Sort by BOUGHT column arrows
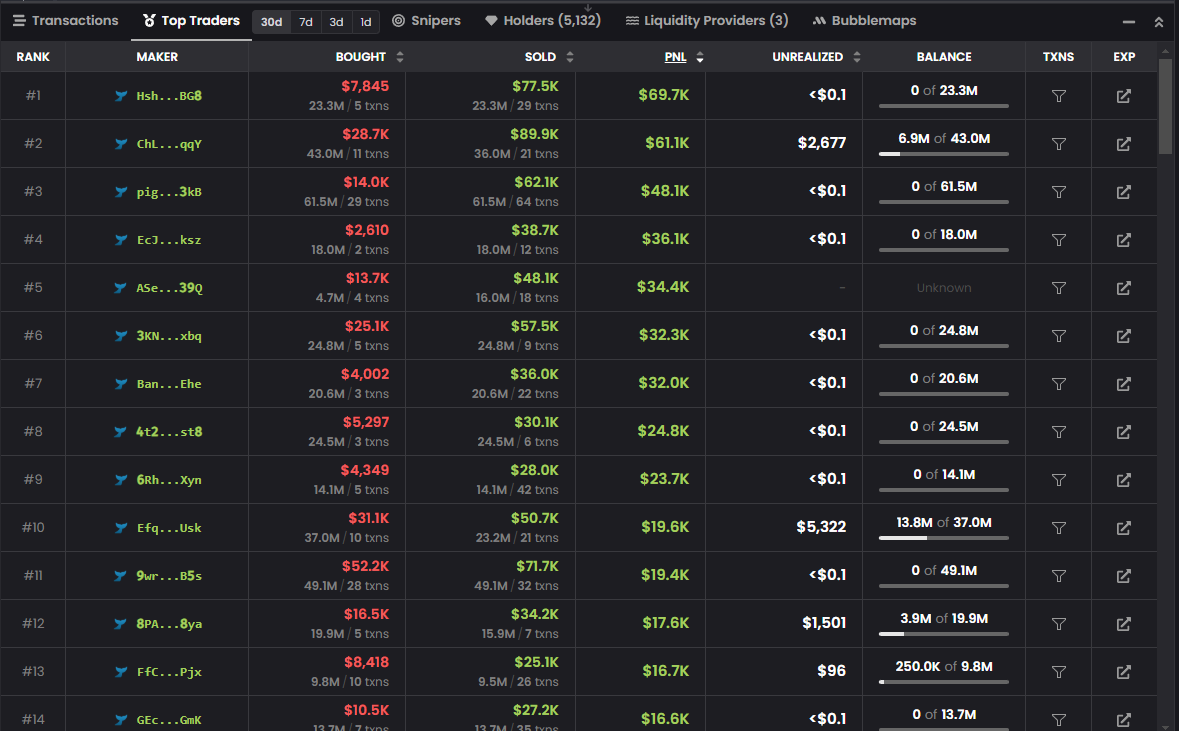 400,57
